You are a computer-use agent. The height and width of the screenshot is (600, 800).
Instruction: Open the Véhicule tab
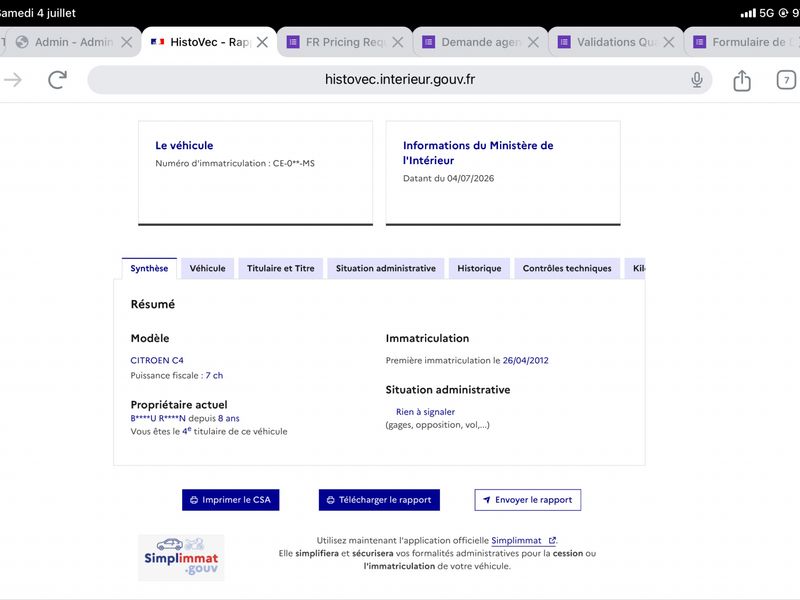coord(208,268)
